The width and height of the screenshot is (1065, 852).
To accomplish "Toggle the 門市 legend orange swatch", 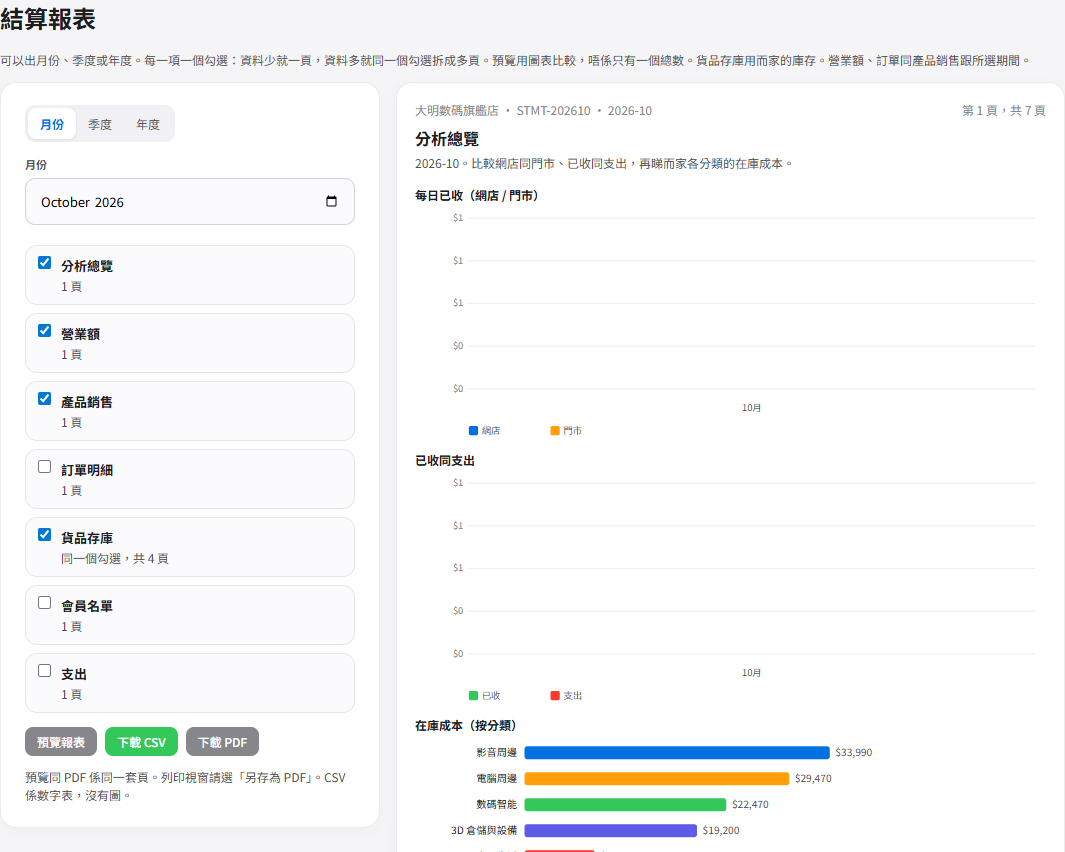I will pos(555,431).
